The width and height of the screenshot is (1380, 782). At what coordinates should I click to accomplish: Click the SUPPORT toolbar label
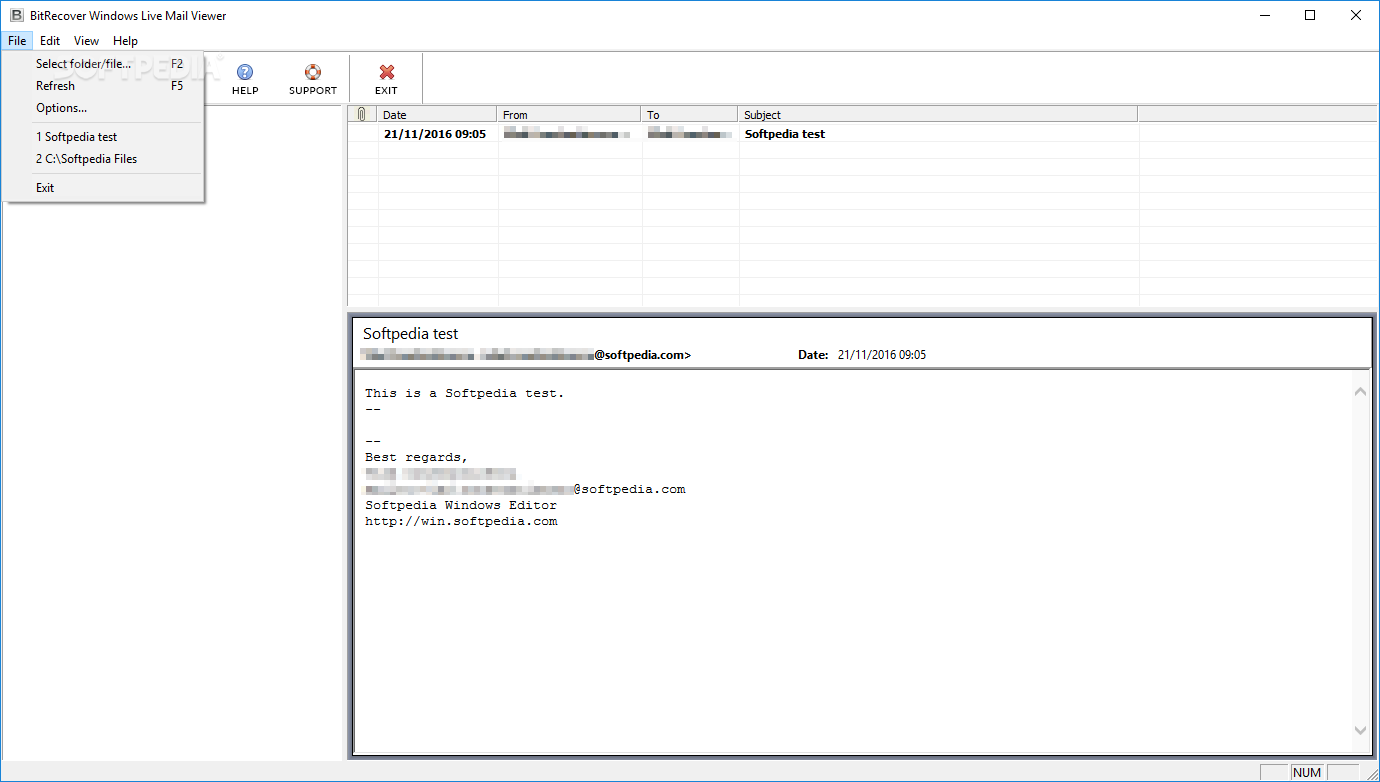[313, 90]
